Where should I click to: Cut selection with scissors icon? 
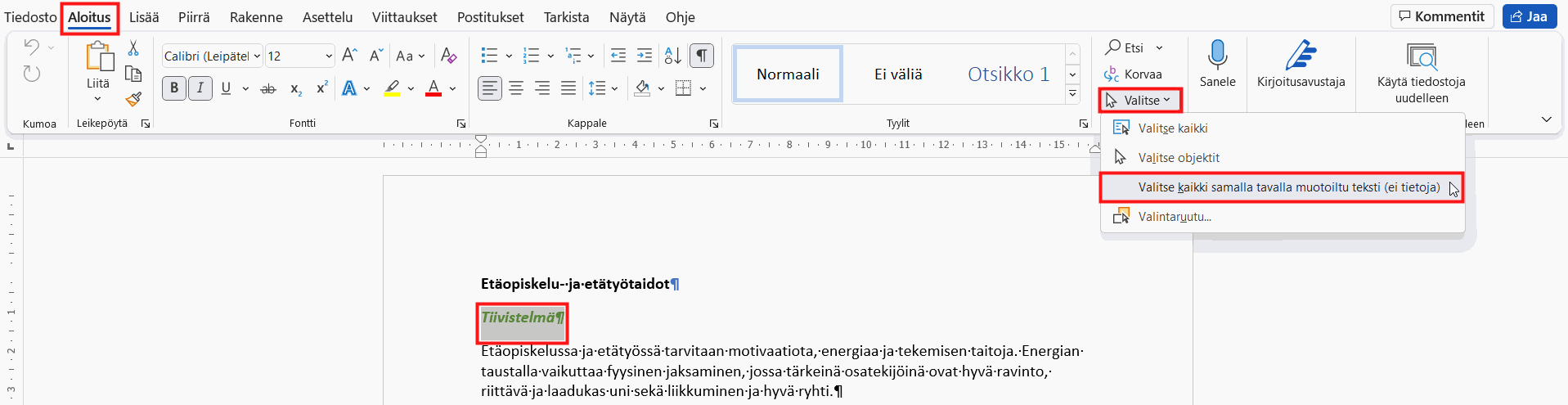coord(133,48)
